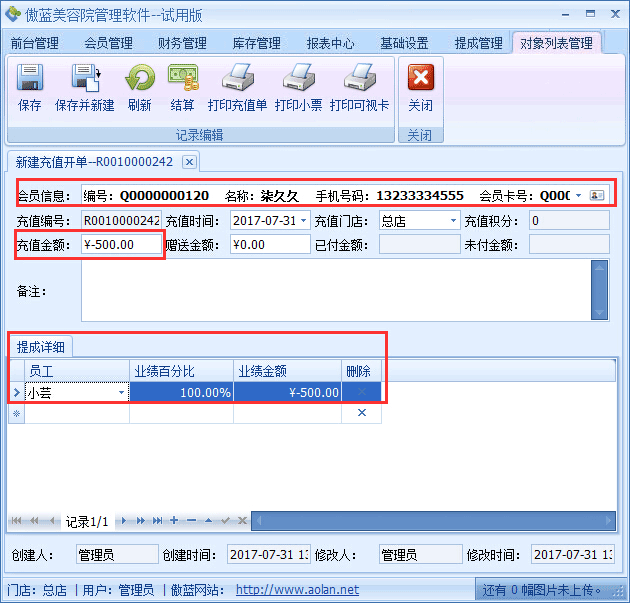Click the member card lookup icon

pyautogui.click(x=597, y=196)
